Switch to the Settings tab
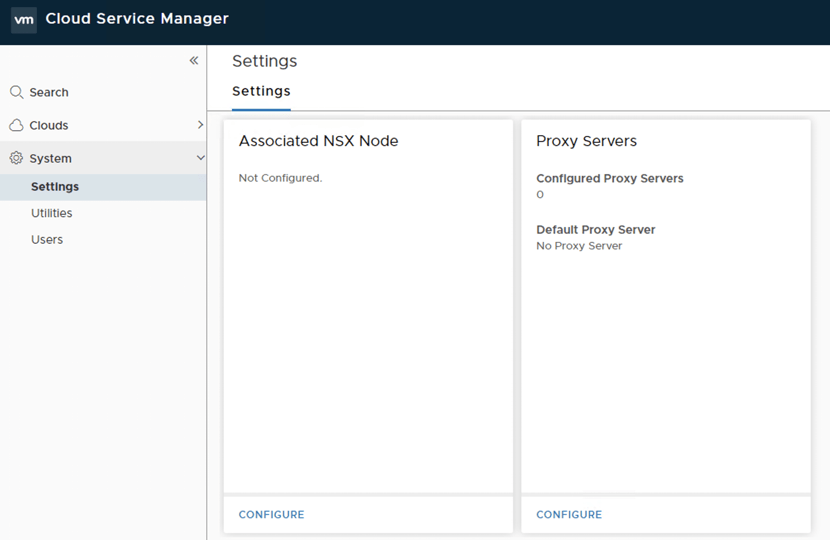 pos(261,91)
